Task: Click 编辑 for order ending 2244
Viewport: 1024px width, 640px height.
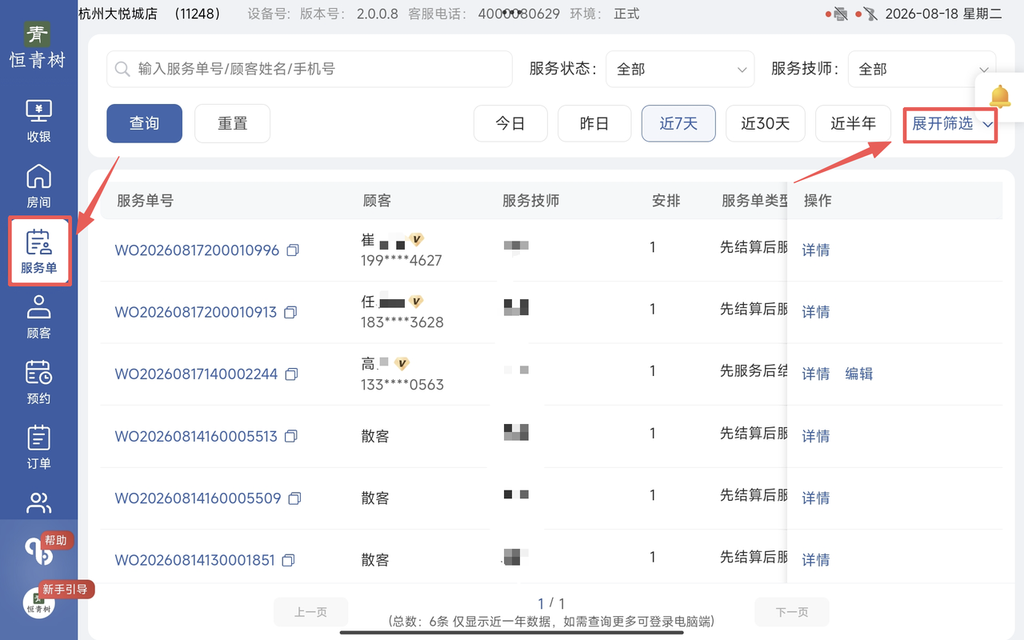Action: [x=859, y=374]
